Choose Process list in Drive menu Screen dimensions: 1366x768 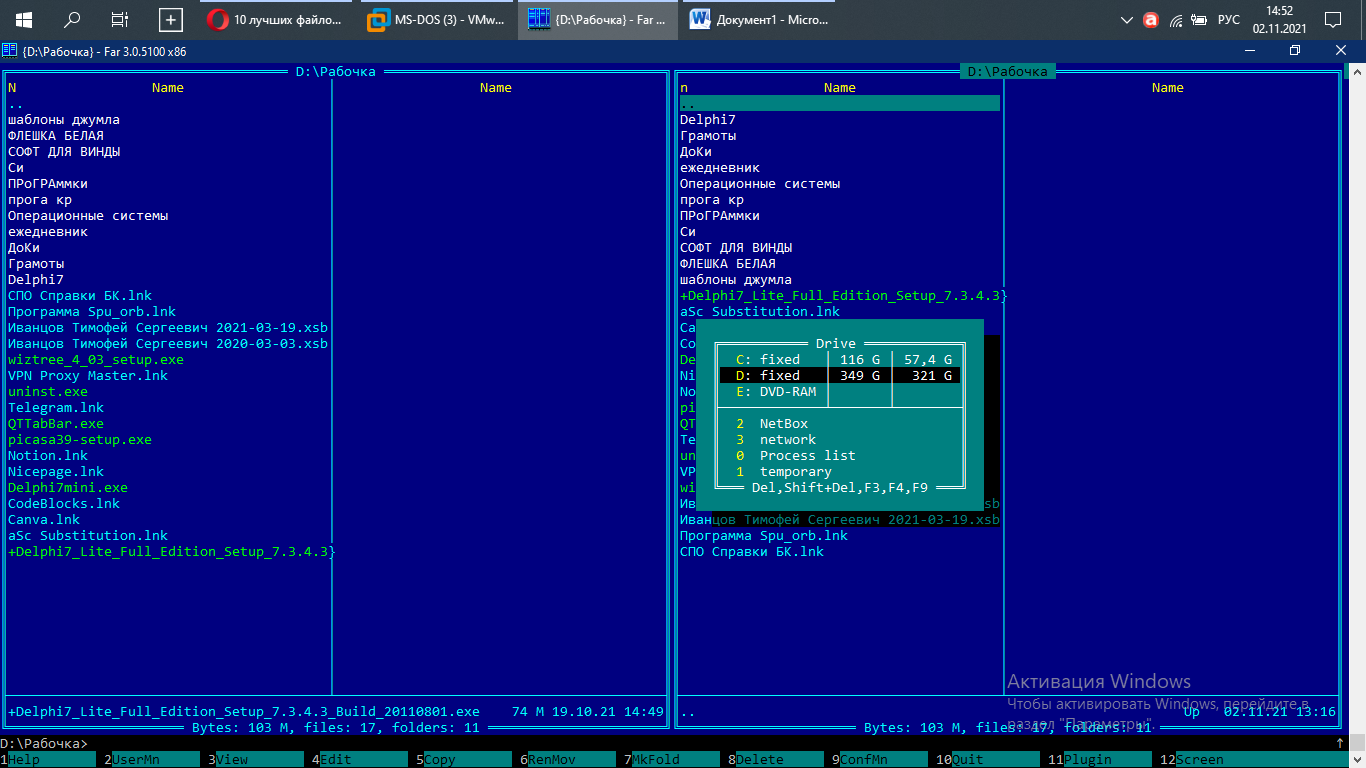[x=808, y=455]
